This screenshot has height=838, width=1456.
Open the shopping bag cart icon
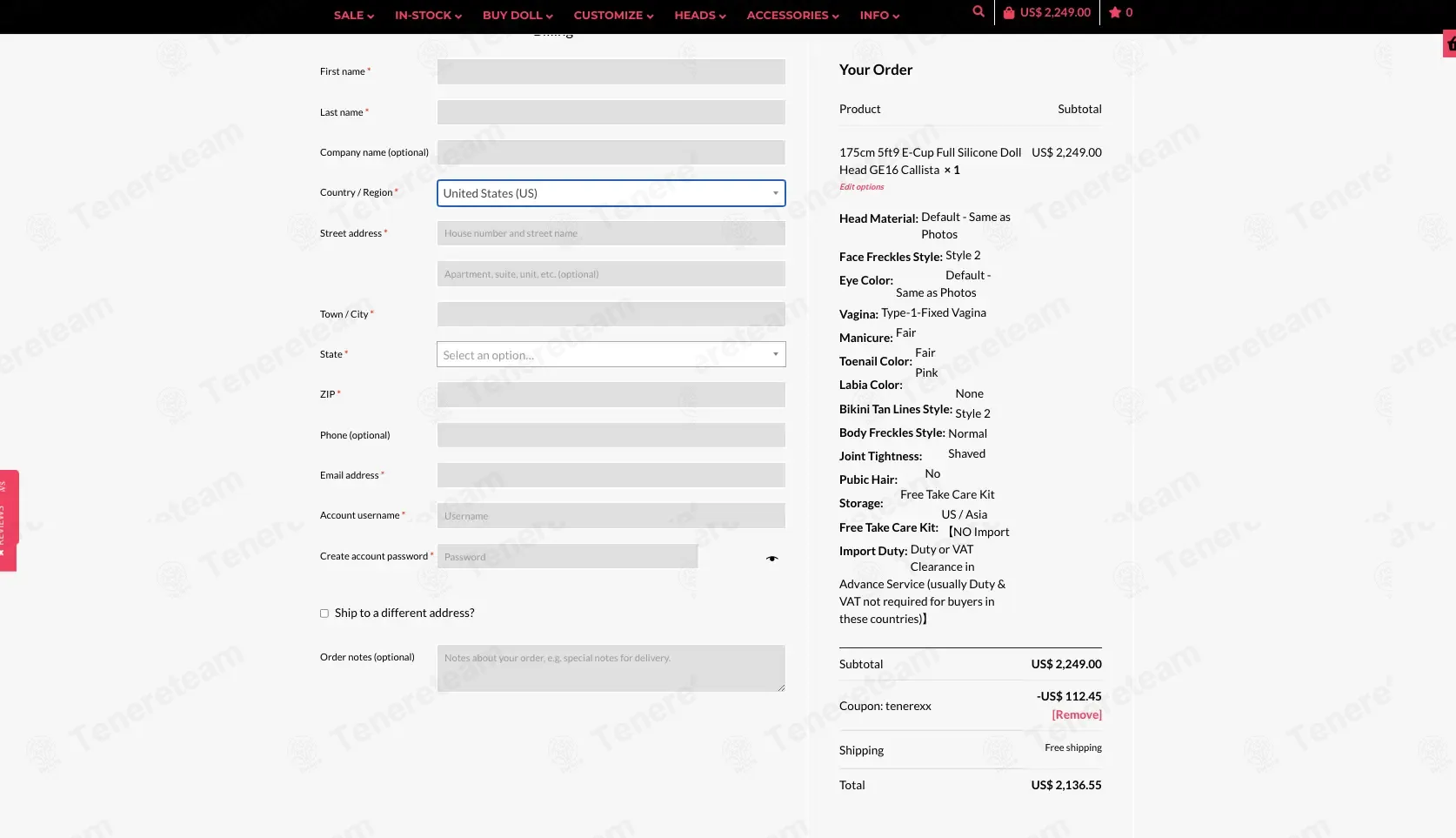pos(1009,13)
